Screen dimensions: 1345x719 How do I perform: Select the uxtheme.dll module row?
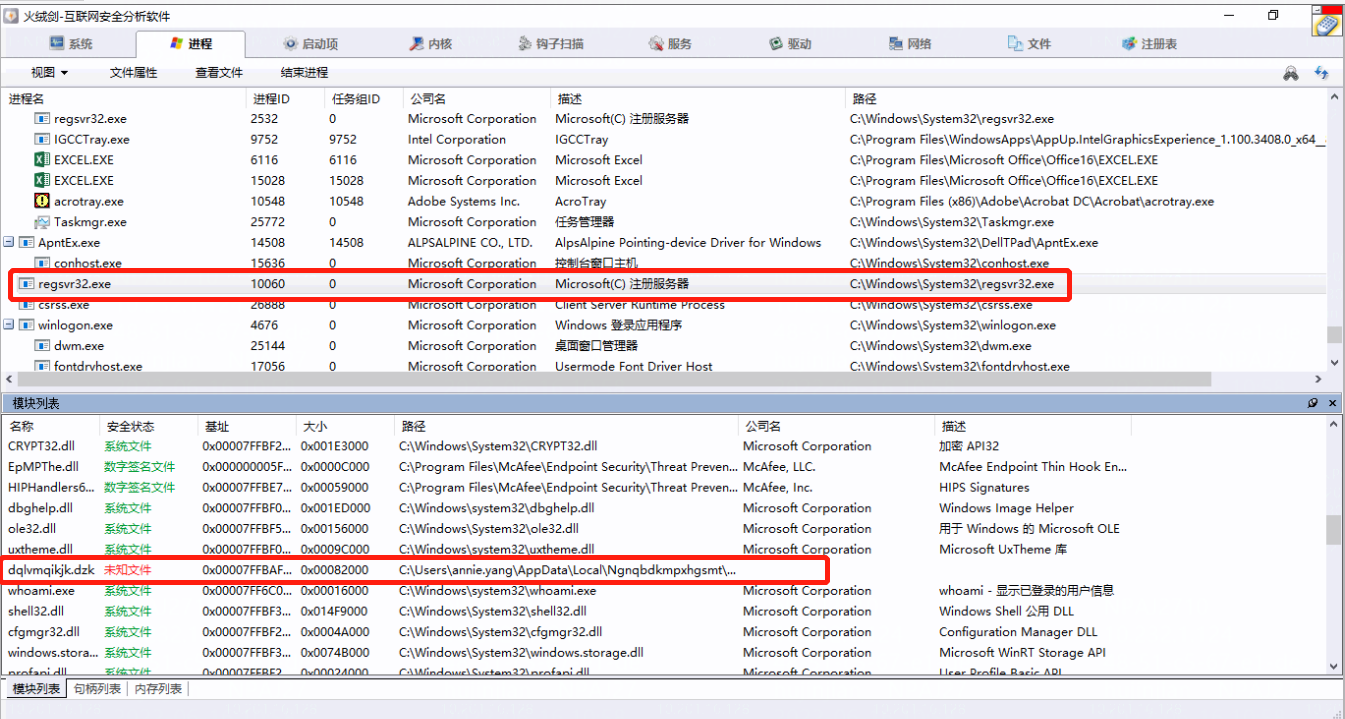point(662,549)
